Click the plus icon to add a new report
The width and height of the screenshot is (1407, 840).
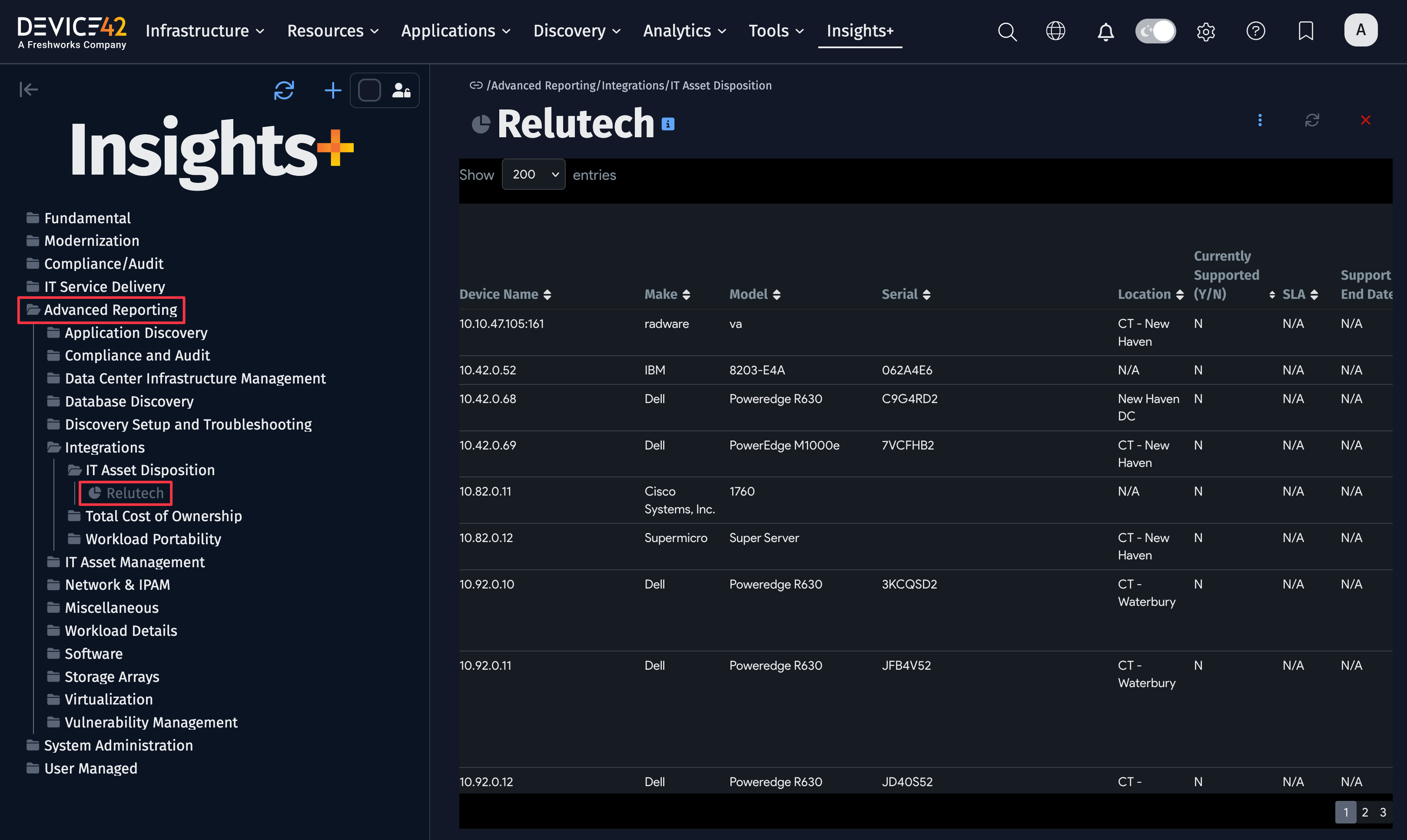tap(333, 90)
